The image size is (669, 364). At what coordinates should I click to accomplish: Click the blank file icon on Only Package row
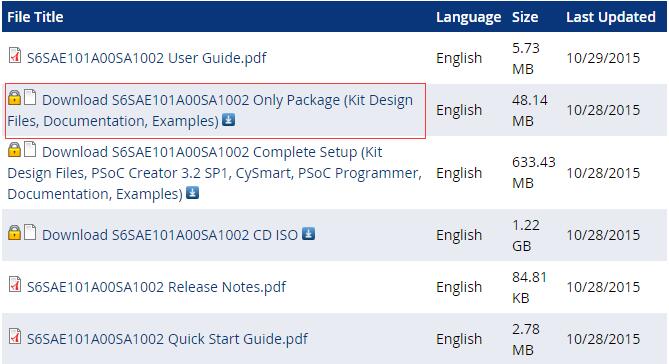(x=30, y=97)
